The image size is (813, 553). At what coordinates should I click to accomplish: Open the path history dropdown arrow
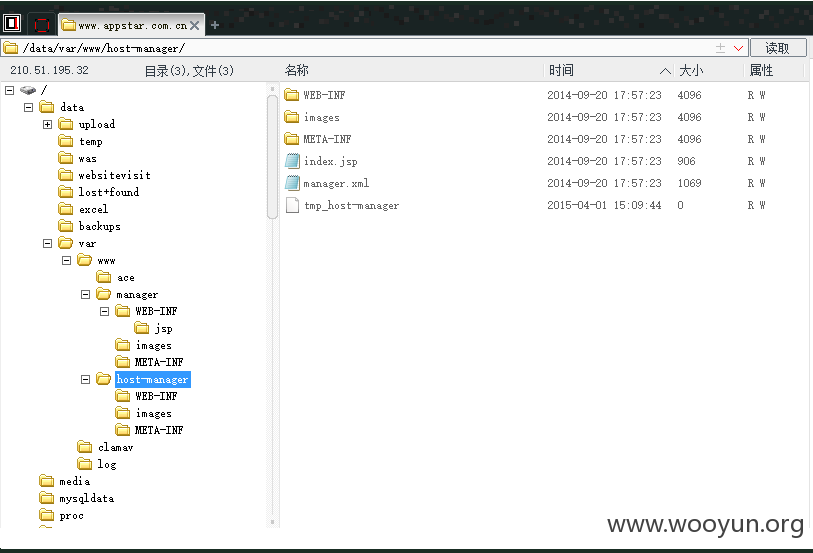pyautogui.click(x=738, y=48)
